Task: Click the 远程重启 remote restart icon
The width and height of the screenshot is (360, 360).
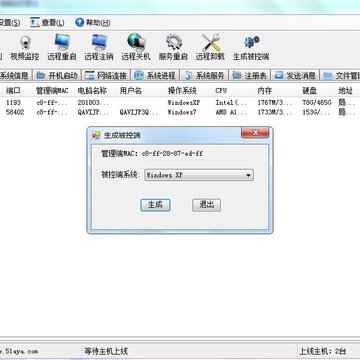Action: pos(62,48)
